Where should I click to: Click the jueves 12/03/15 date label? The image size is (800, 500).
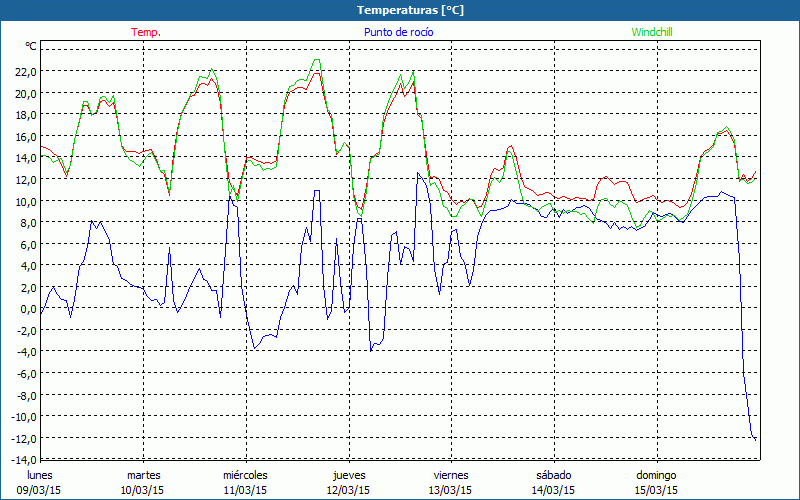[x=349, y=482]
